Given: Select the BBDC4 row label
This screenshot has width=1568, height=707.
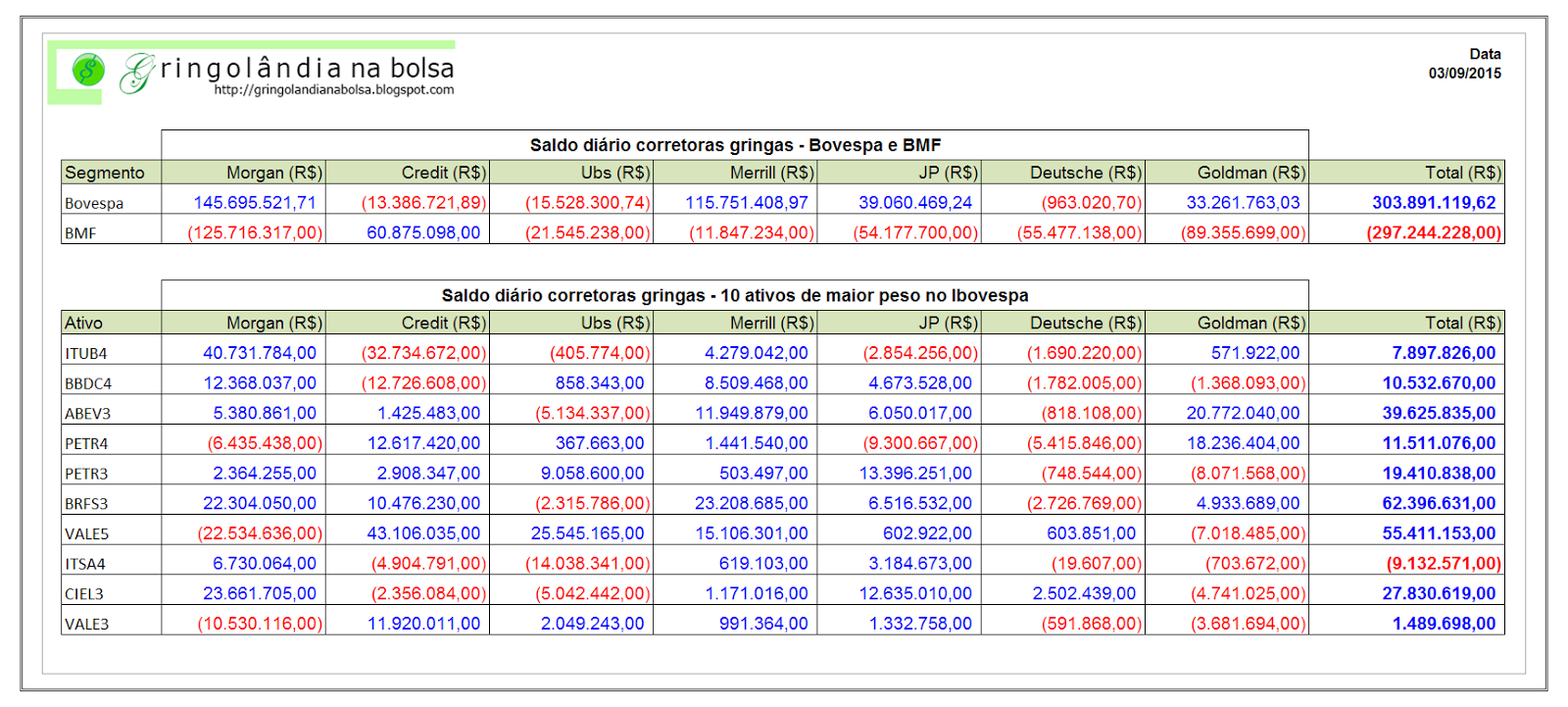Looking at the screenshot, I should click(x=88, y=384).
